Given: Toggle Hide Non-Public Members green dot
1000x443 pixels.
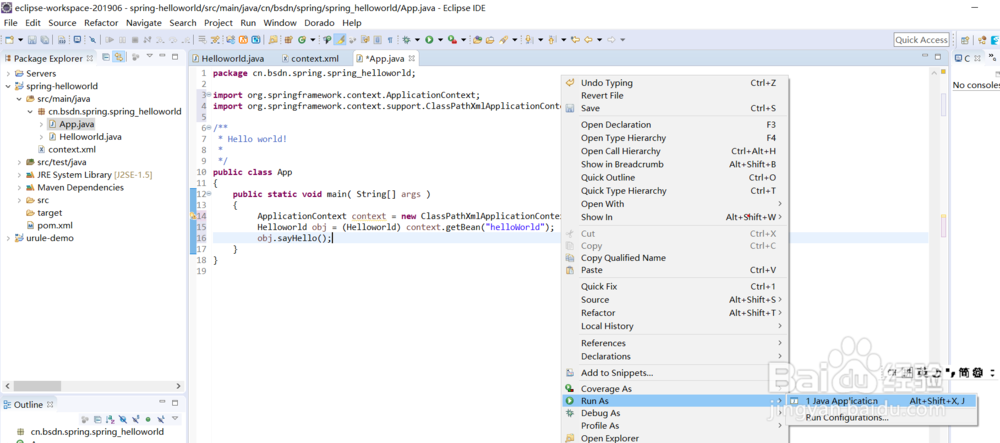Looking at the screenshot, I should tap(148, 419).
